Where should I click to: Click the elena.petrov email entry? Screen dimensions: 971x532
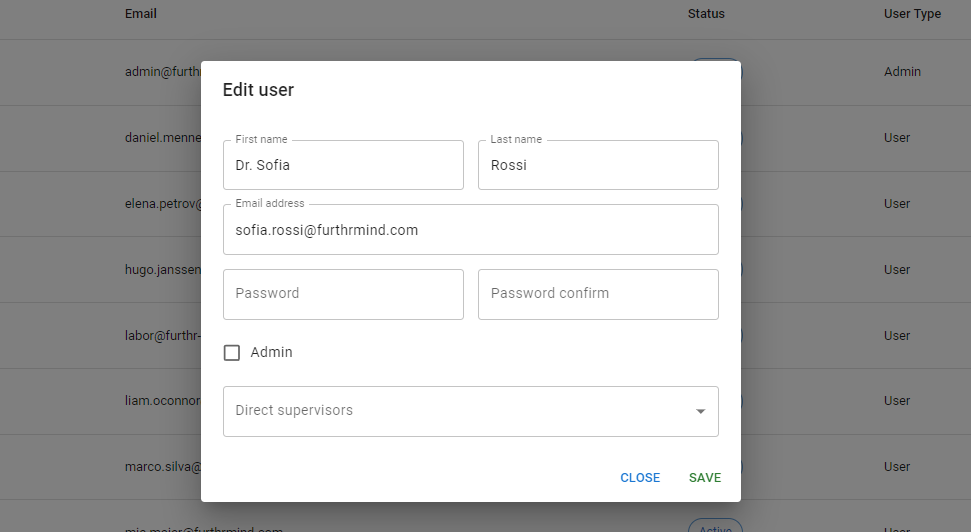click(x=162, y=204)
